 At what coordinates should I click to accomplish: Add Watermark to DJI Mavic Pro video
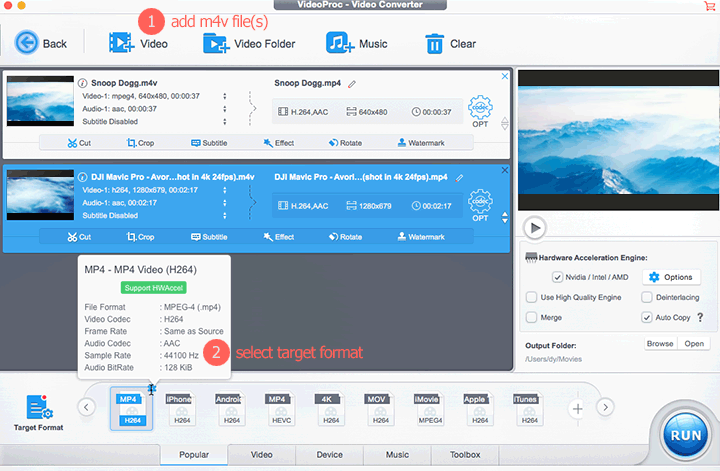pyautogui.click(x=421, y=237)
